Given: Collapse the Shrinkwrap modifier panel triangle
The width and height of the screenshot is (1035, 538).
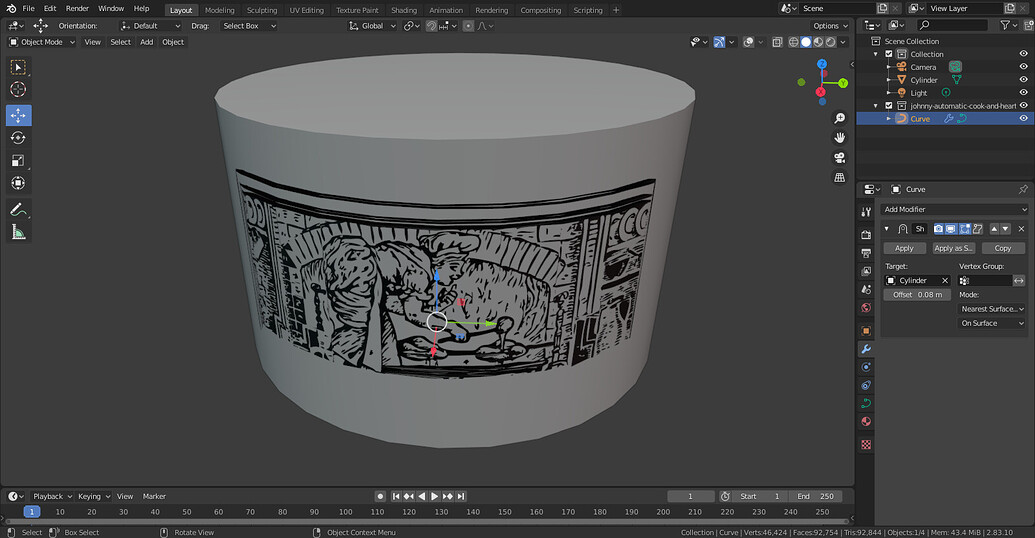Looking at the screenshot, I should click(886, 229).
